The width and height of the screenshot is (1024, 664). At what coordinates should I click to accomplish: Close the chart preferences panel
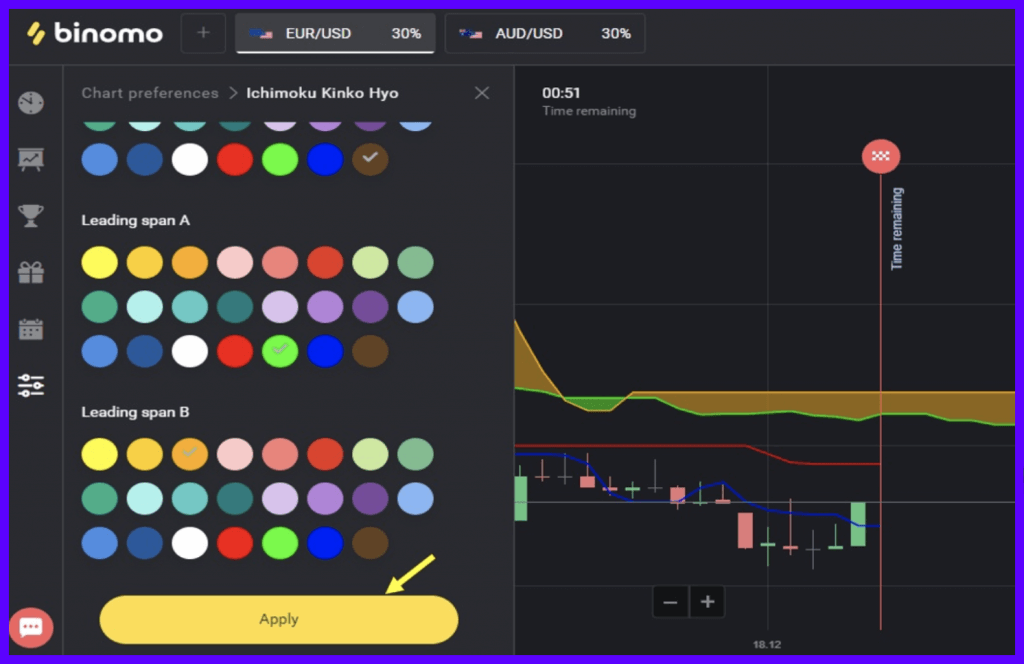coord(481,92)
